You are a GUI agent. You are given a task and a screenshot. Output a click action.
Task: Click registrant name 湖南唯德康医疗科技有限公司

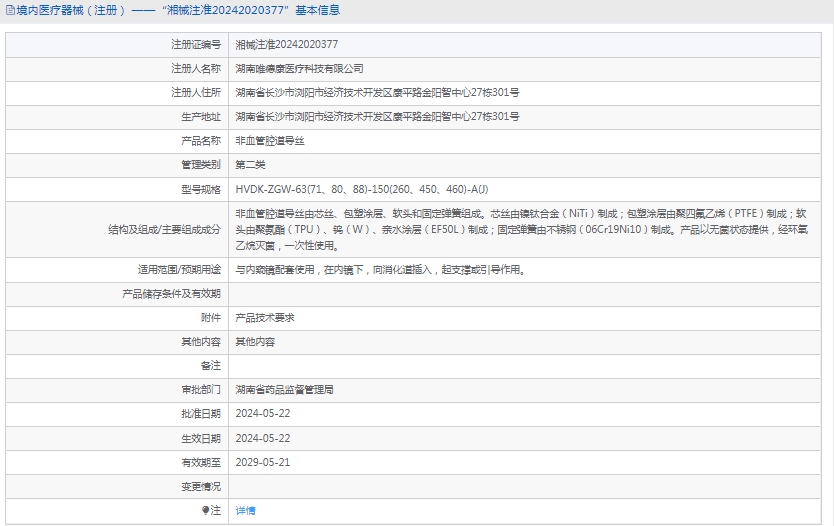[x=299, y=69]
